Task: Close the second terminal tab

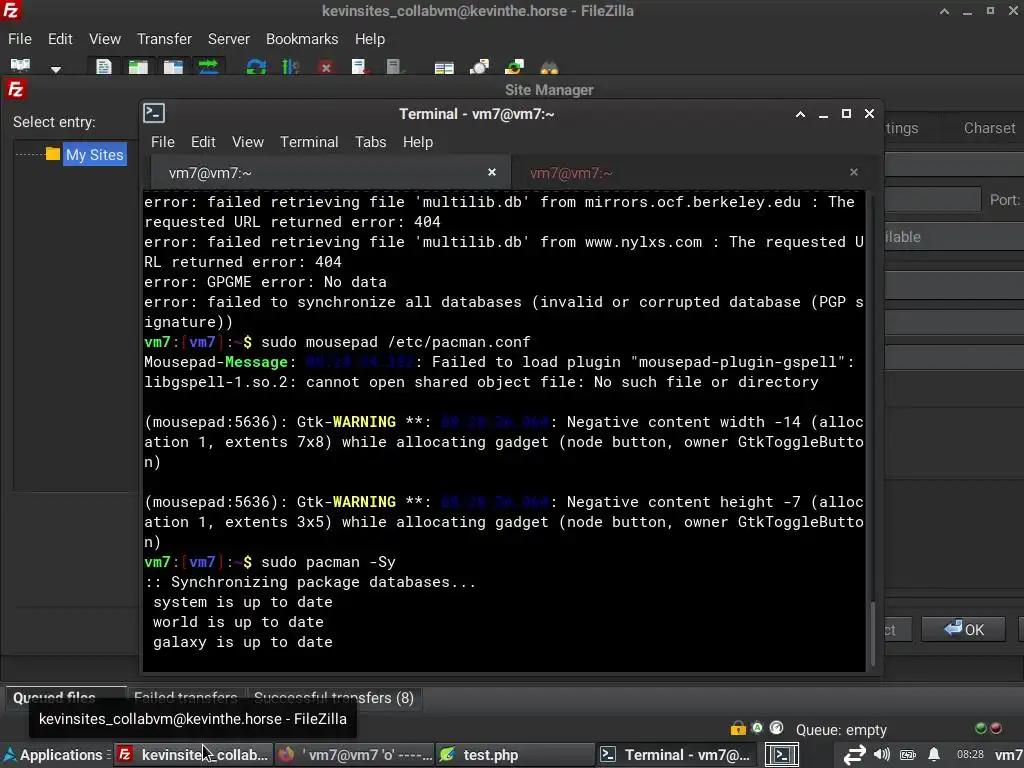Action: [854, 172]
